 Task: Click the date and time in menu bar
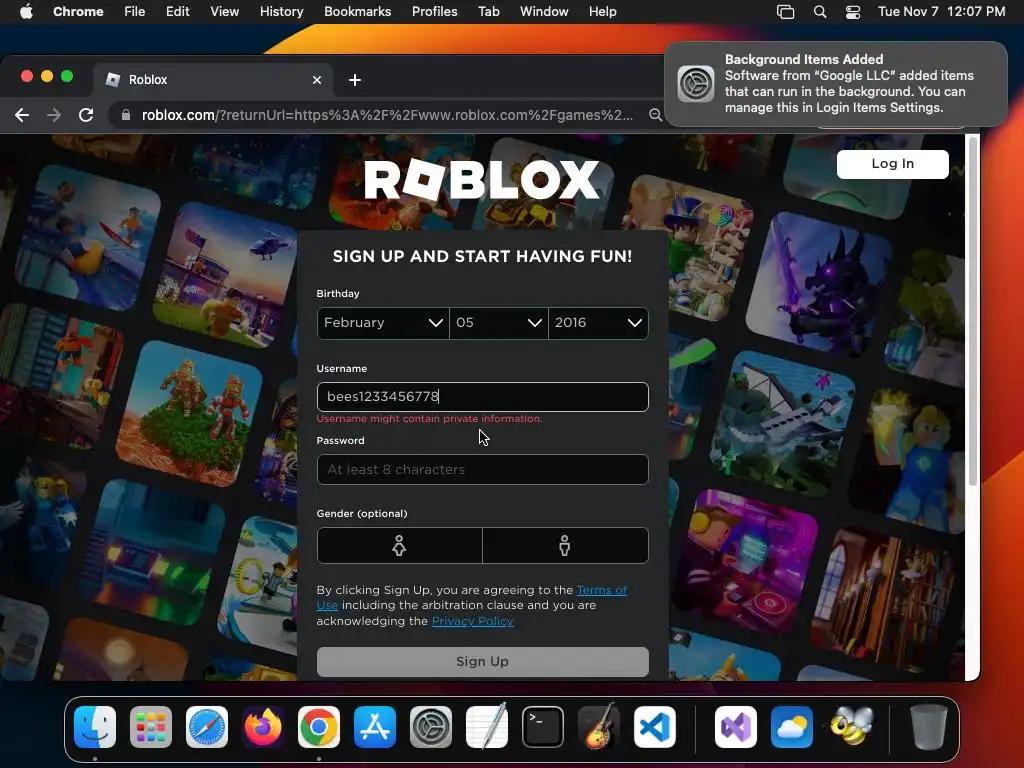click(941, 12)
